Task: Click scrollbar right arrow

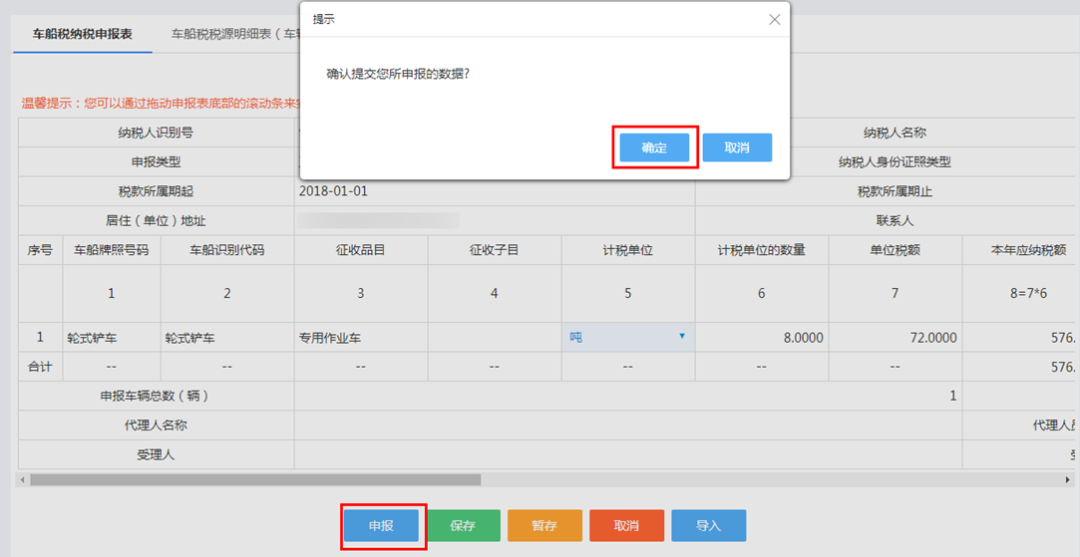Action: (x=1069, y=480)
